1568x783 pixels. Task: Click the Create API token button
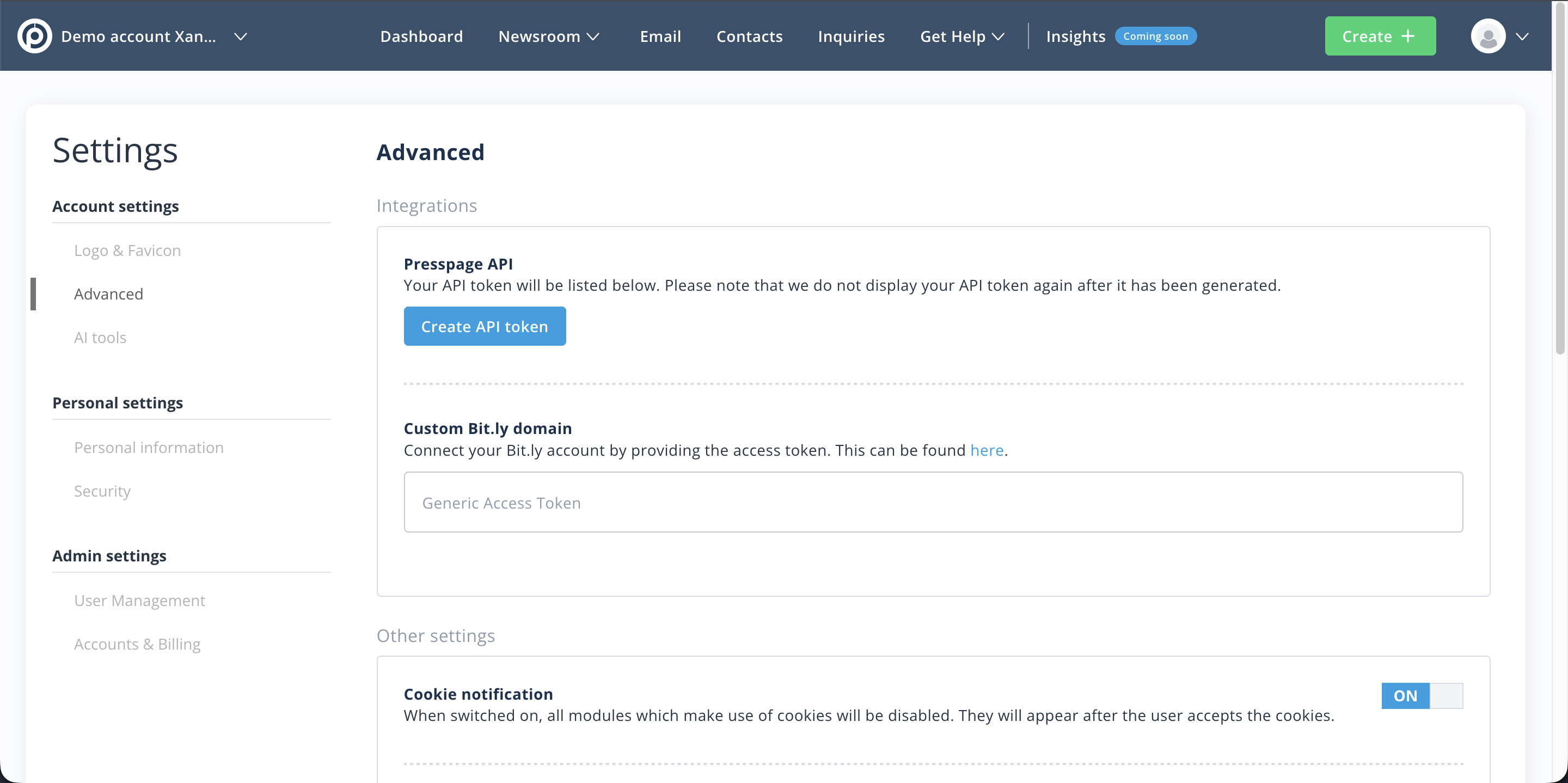click(485, 326)
